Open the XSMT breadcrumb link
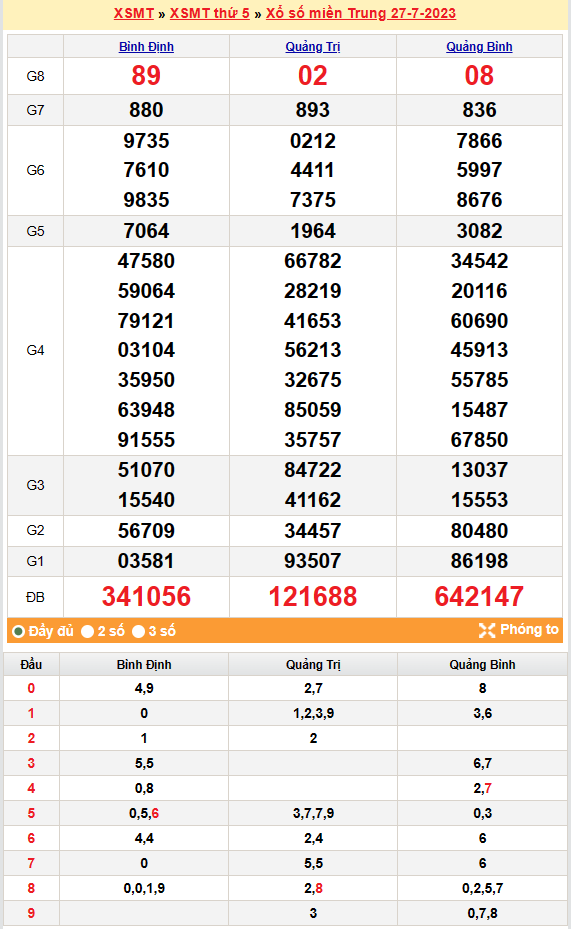Screen dimensions: 571x929 pyautogui.click(x=134, y=13)
